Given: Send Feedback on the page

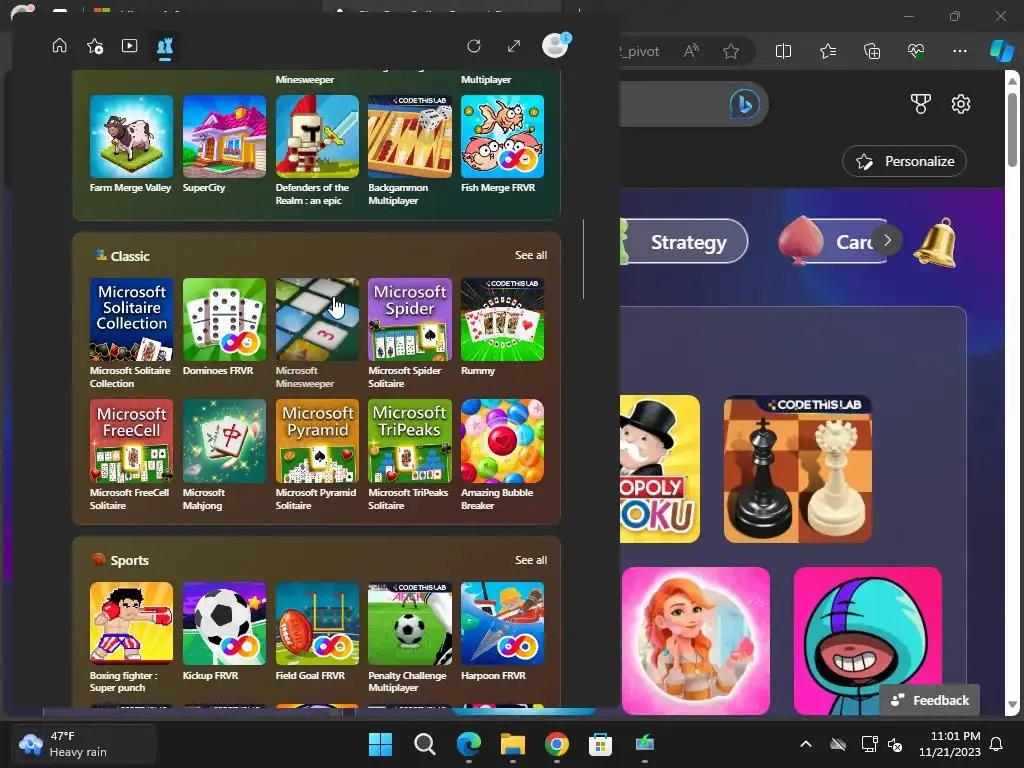Looking at the screenshot, I should click(930, 700).
